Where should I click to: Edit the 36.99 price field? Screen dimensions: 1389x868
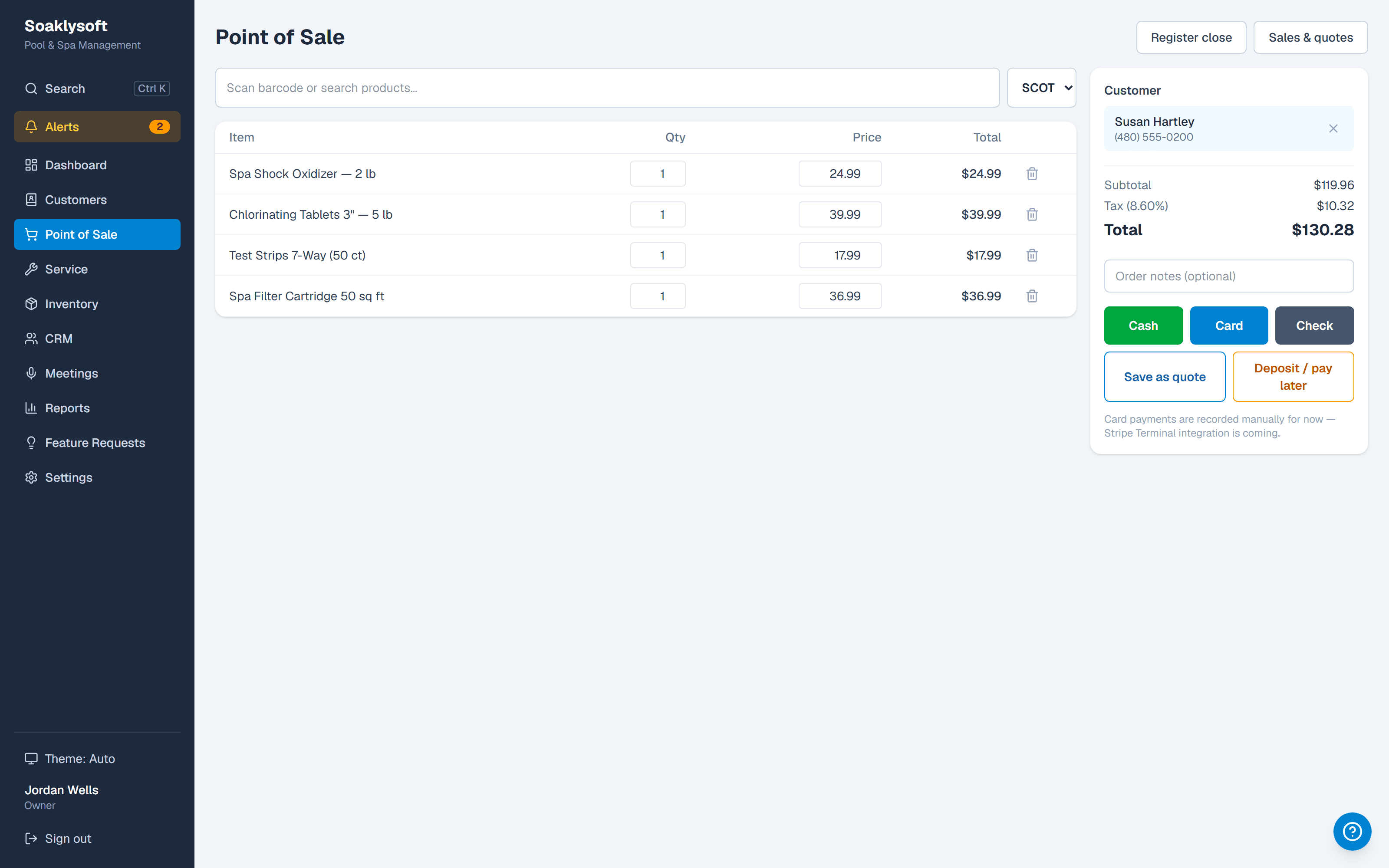click(x=840, y=296)
